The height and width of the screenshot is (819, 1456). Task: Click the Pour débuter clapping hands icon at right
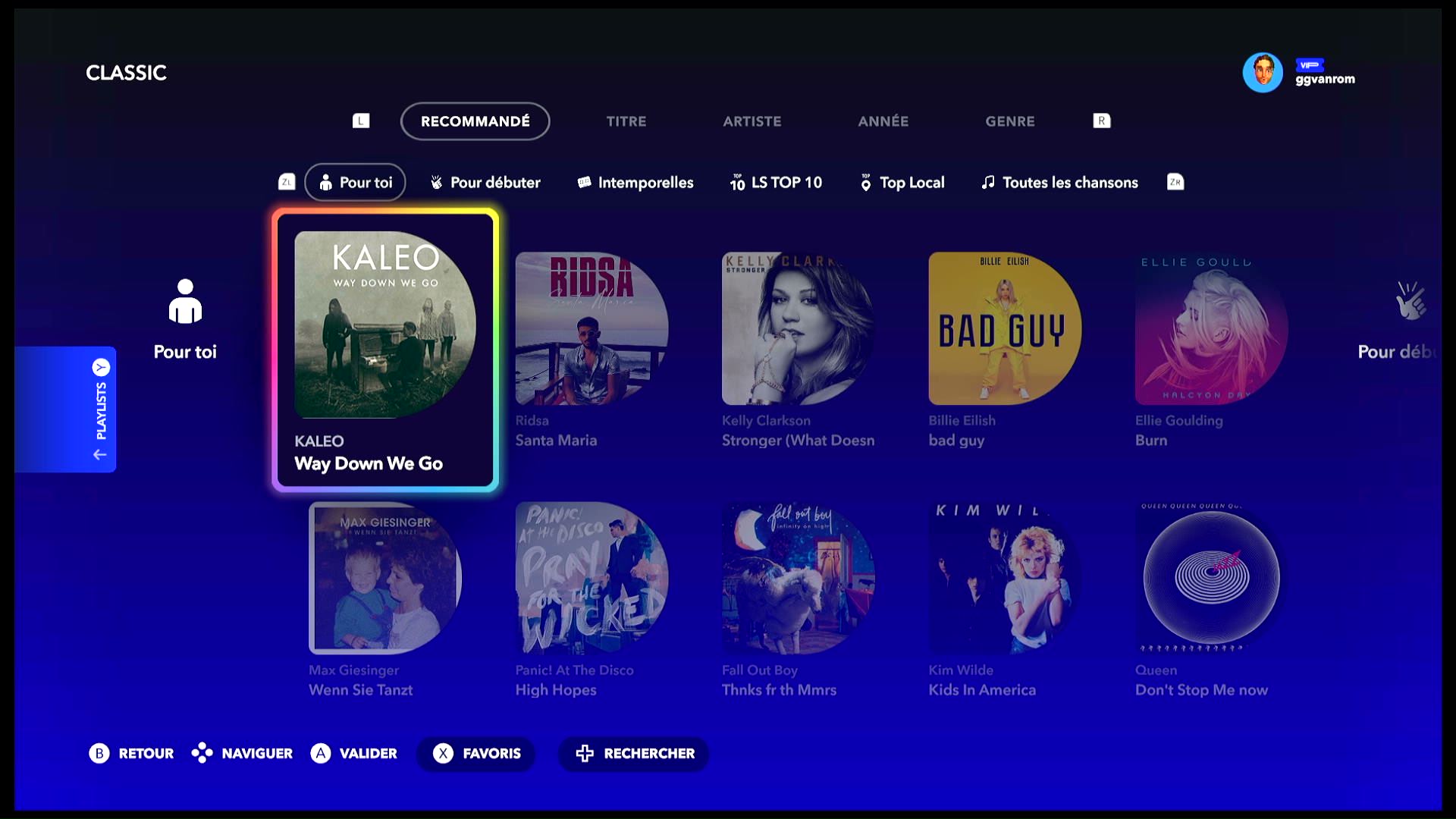pos(1411,300)
